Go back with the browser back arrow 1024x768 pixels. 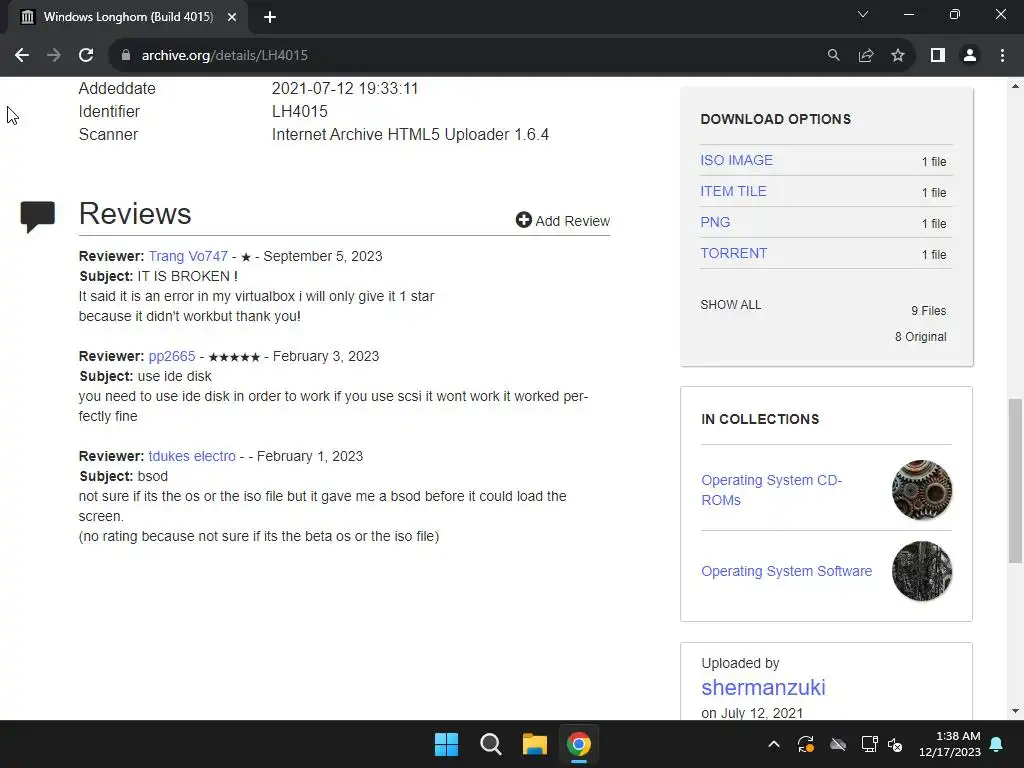[x=22, y=56]
